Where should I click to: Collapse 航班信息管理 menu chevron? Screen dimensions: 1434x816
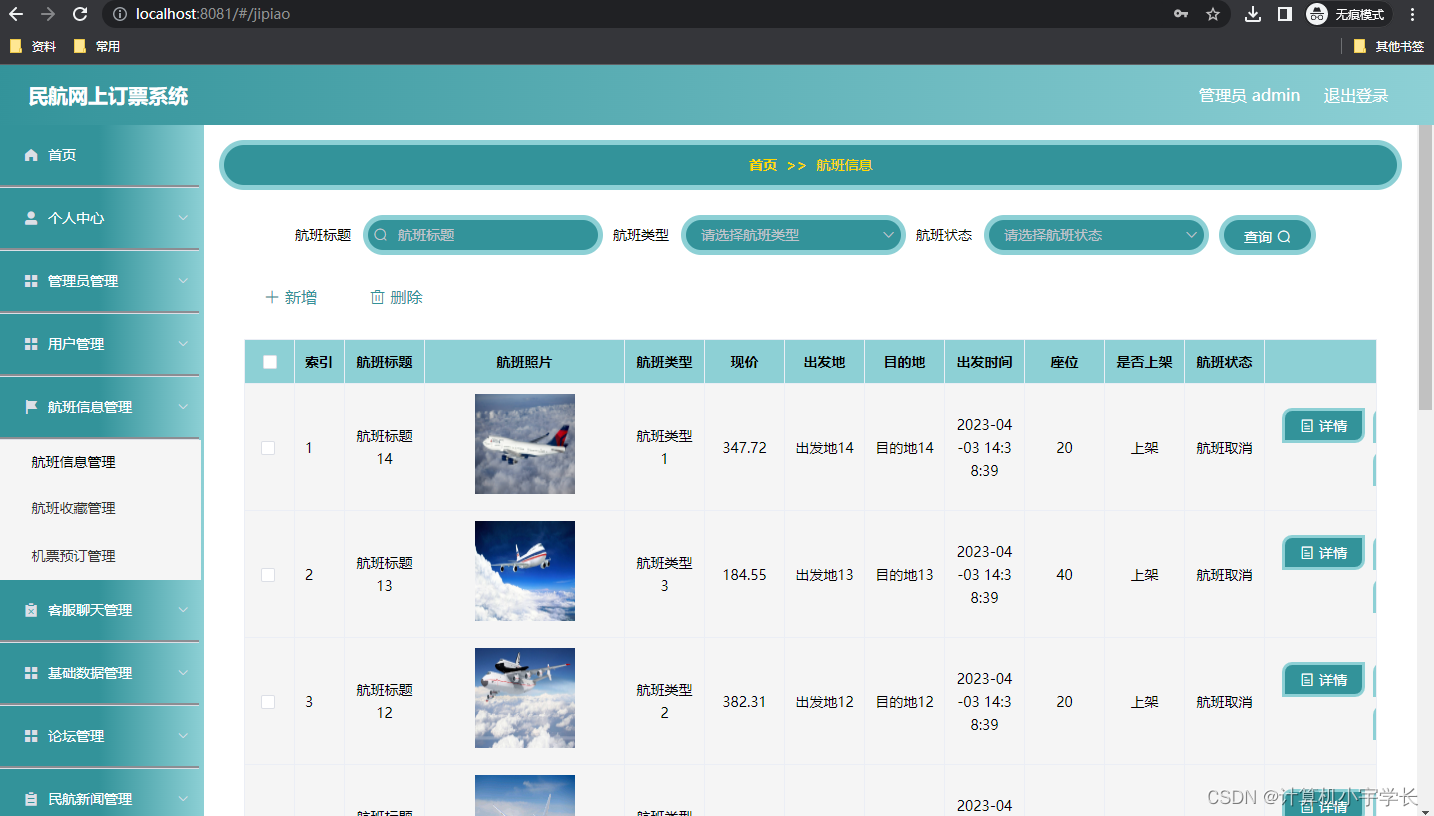[183, 407]
